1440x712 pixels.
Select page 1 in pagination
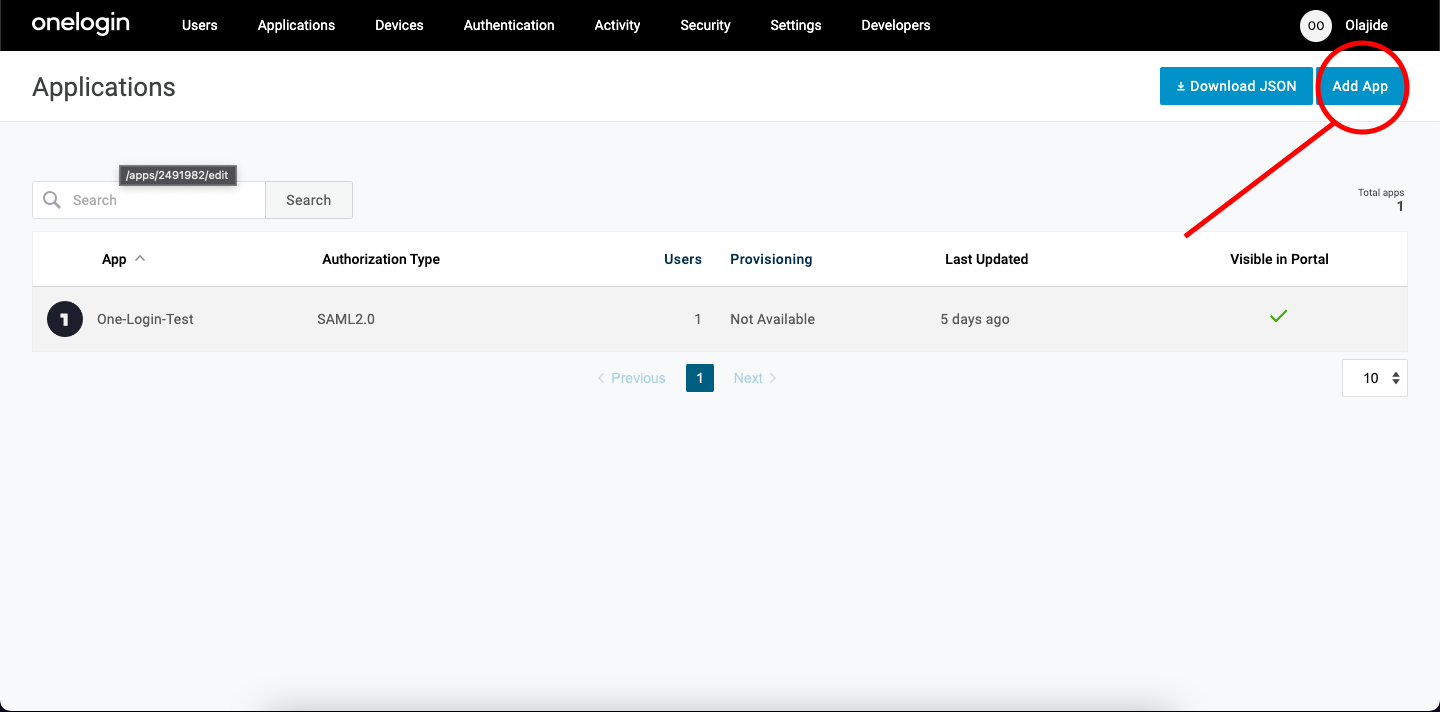pyautogui.click(x=700, y=378)
